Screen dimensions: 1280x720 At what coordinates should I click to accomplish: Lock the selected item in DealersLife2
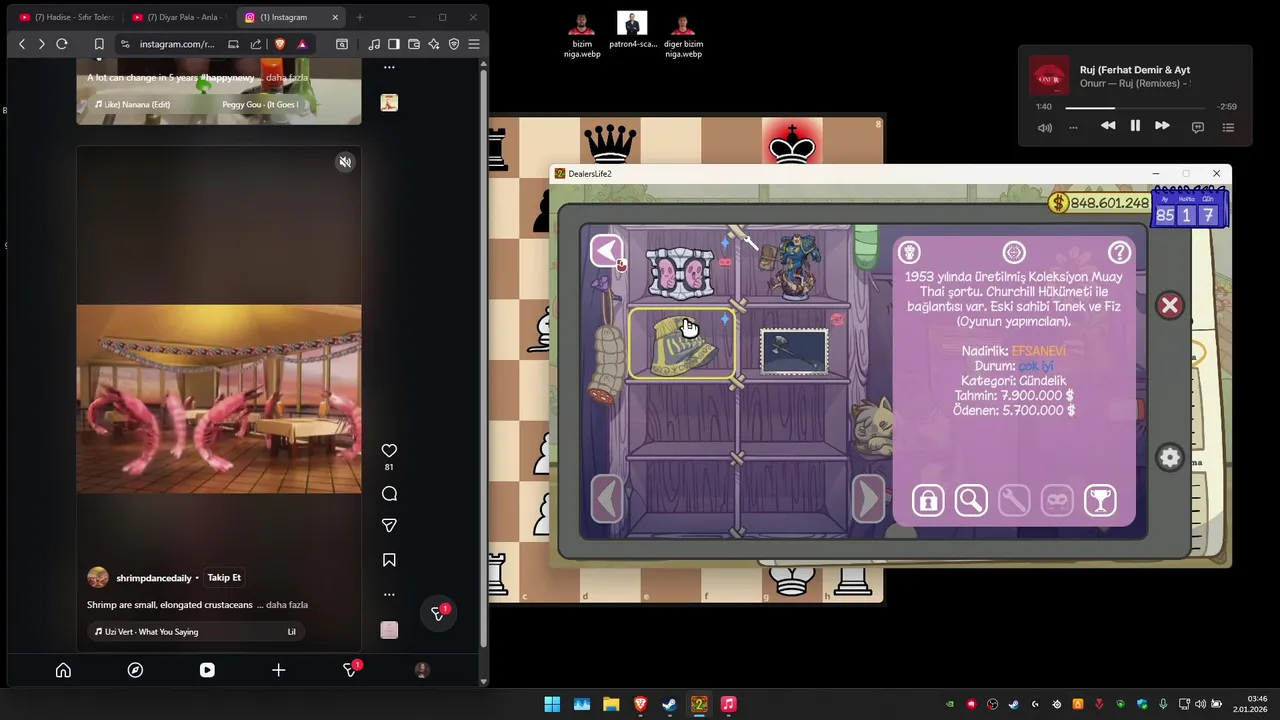(928, 500)
